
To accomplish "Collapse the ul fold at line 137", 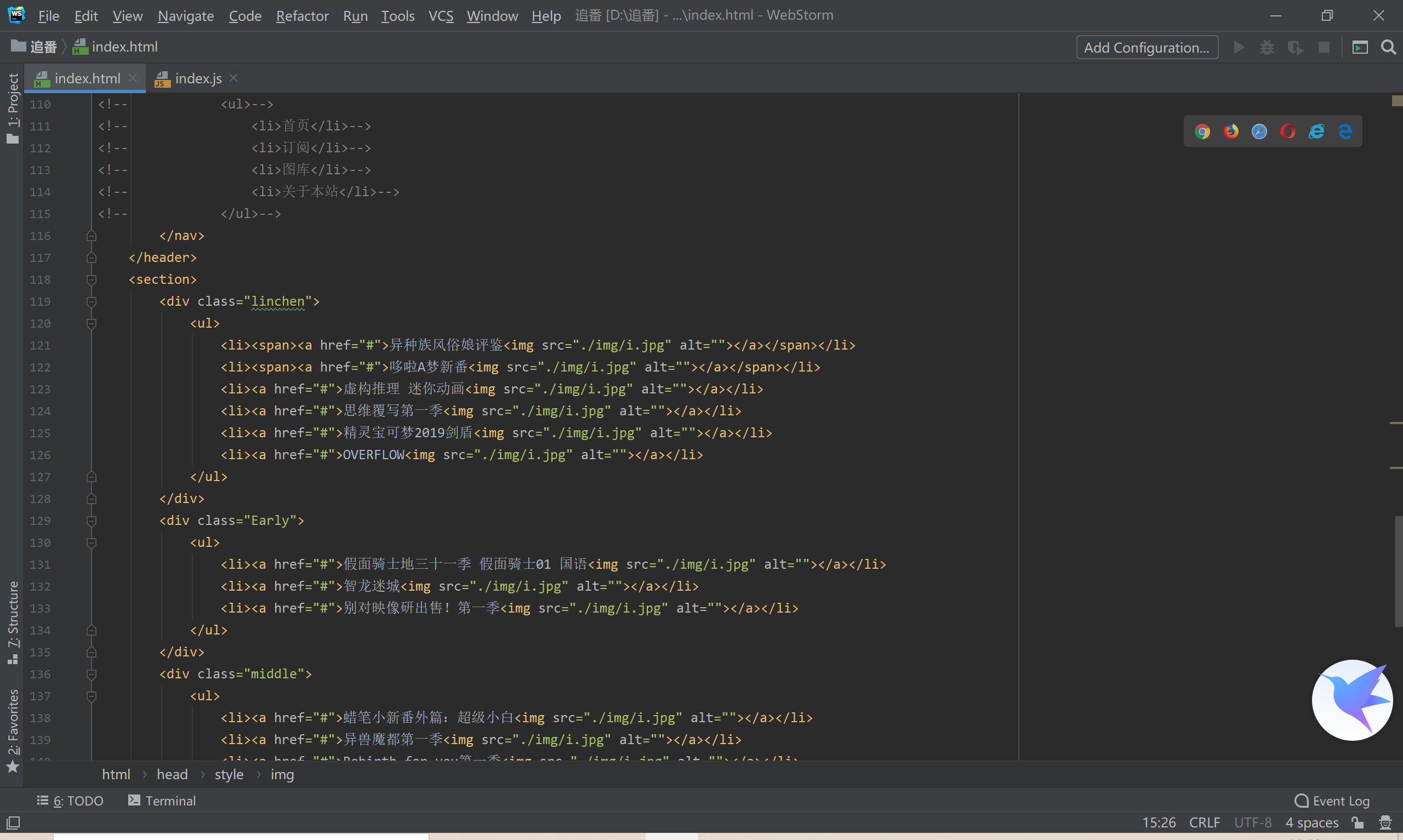I will [x=91, y=696].
